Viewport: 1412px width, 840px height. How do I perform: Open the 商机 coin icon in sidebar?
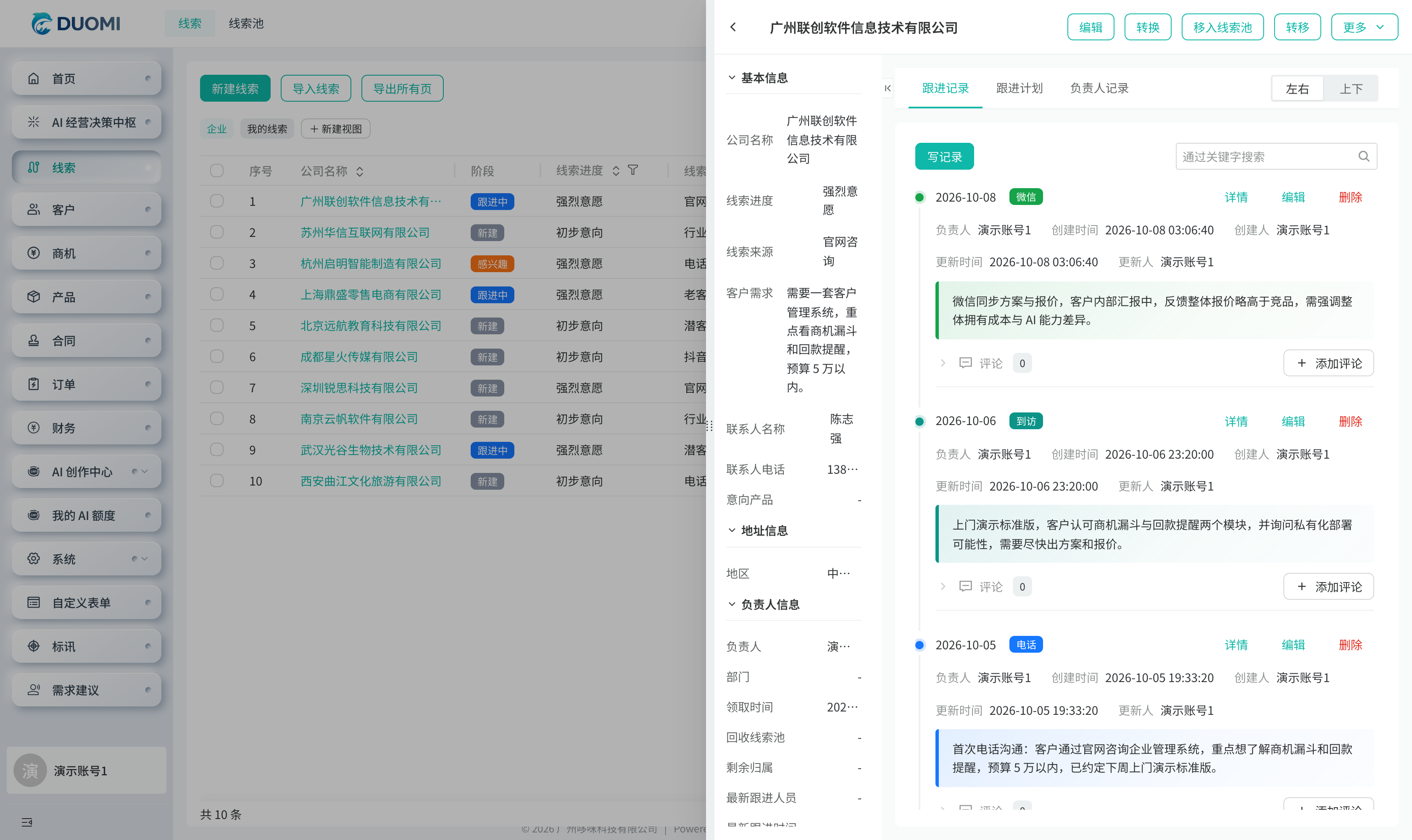34,253
